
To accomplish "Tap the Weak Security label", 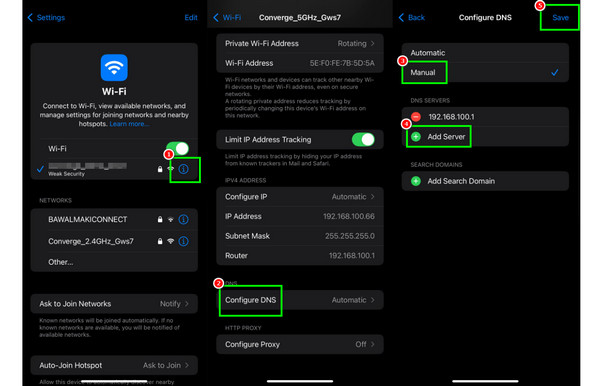I will pos(66,174).
